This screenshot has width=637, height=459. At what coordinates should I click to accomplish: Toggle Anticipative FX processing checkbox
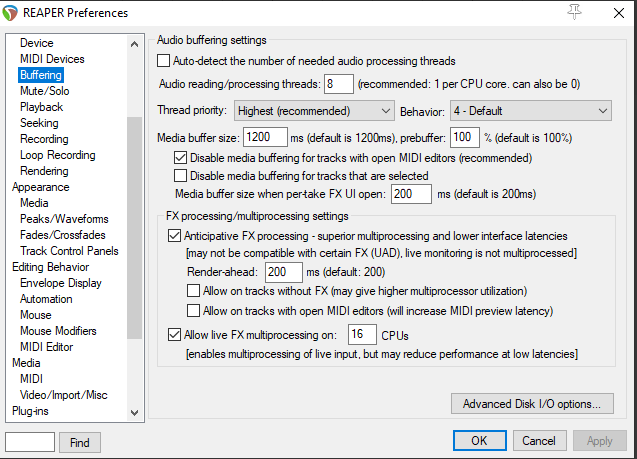tap(174, 236)
